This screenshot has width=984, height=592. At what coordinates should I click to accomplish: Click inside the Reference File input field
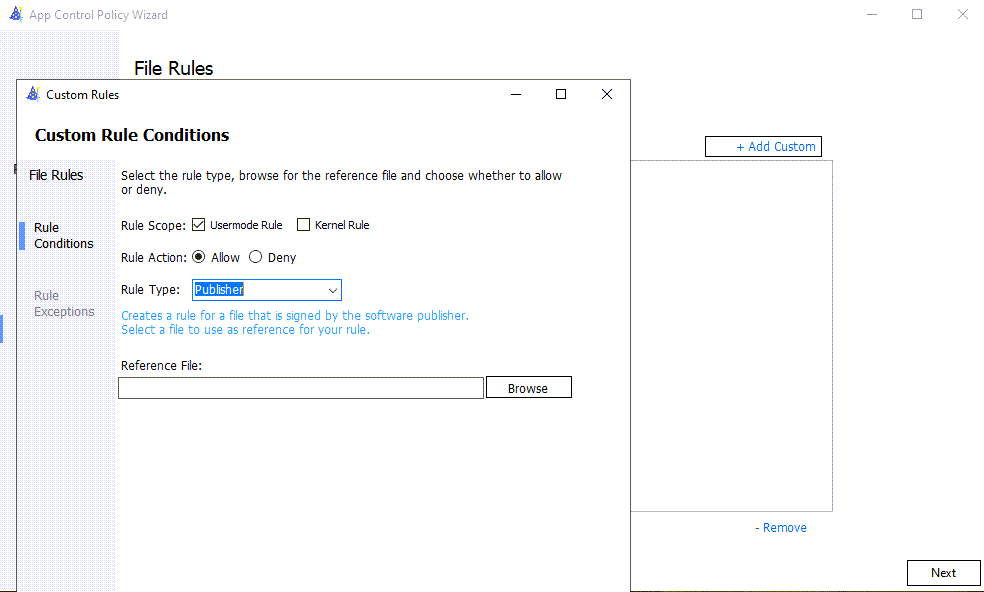[300, 387]
